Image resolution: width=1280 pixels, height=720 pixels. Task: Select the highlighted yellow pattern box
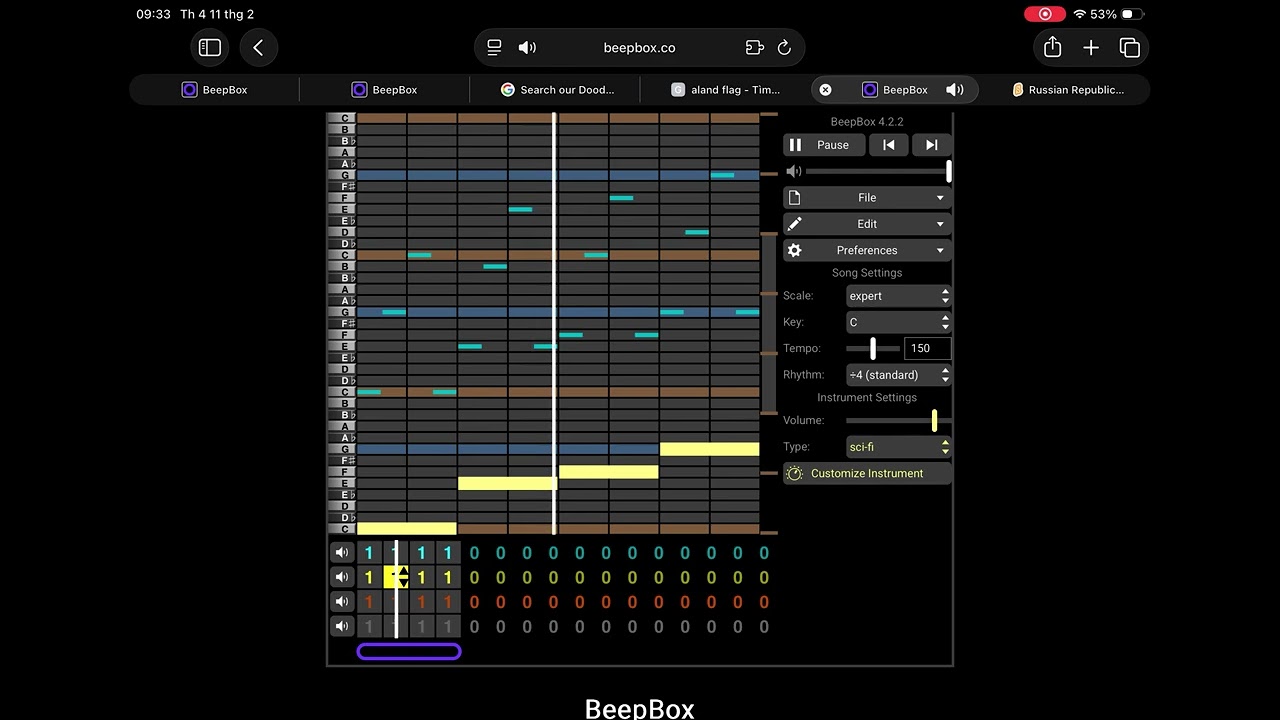pos(396,577)
